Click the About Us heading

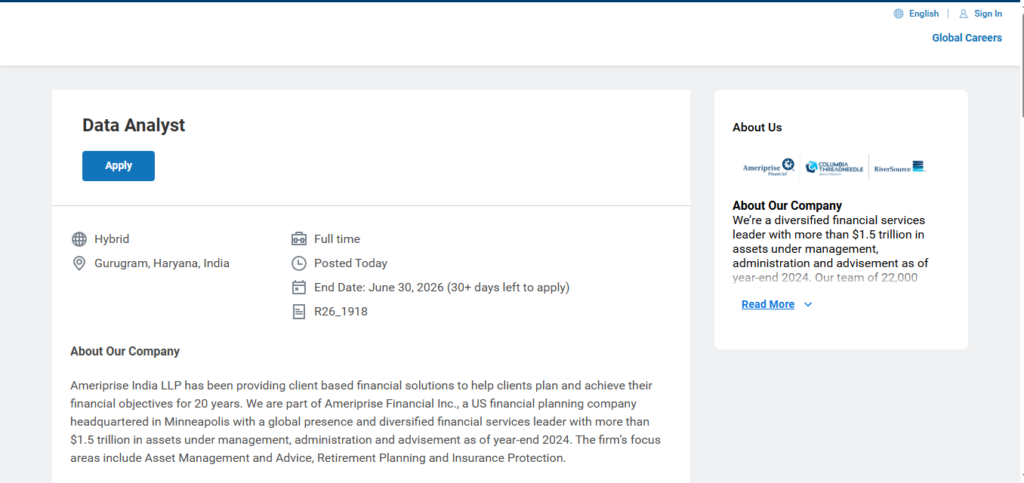[x=757, y=128]
